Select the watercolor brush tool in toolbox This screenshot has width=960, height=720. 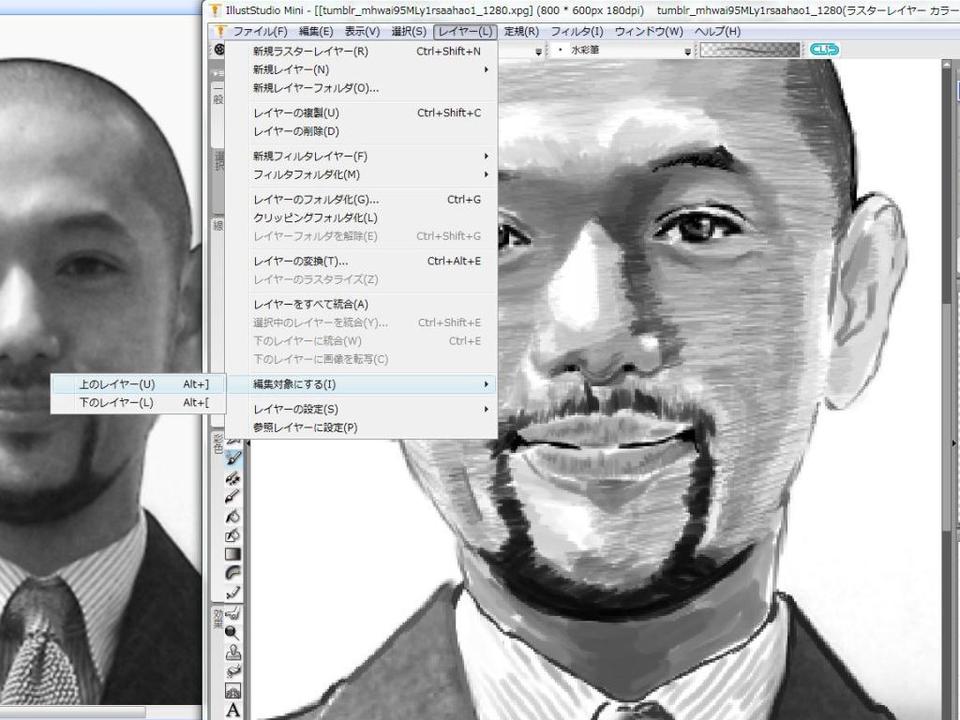(x=233, y=458)
